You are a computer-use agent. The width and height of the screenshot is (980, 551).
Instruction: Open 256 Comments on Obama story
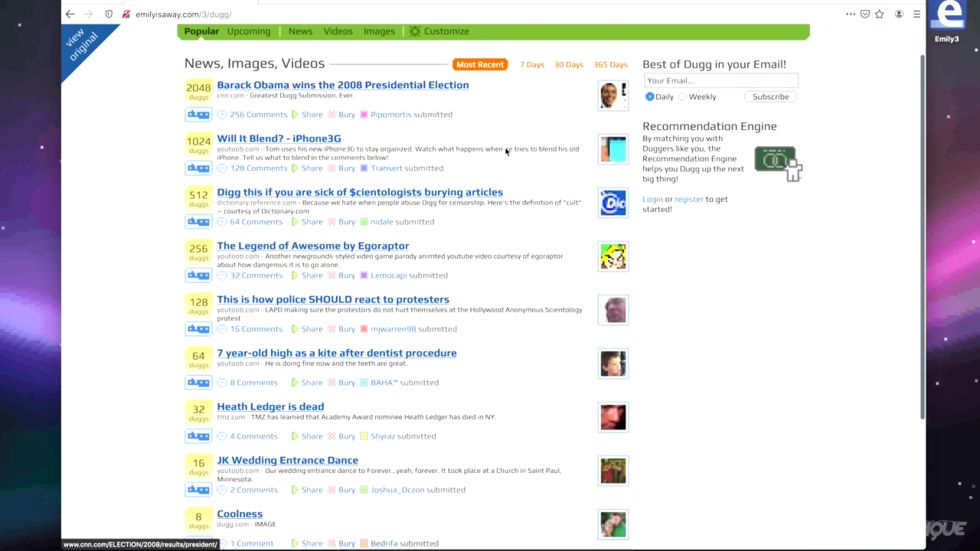pos(258,115)
